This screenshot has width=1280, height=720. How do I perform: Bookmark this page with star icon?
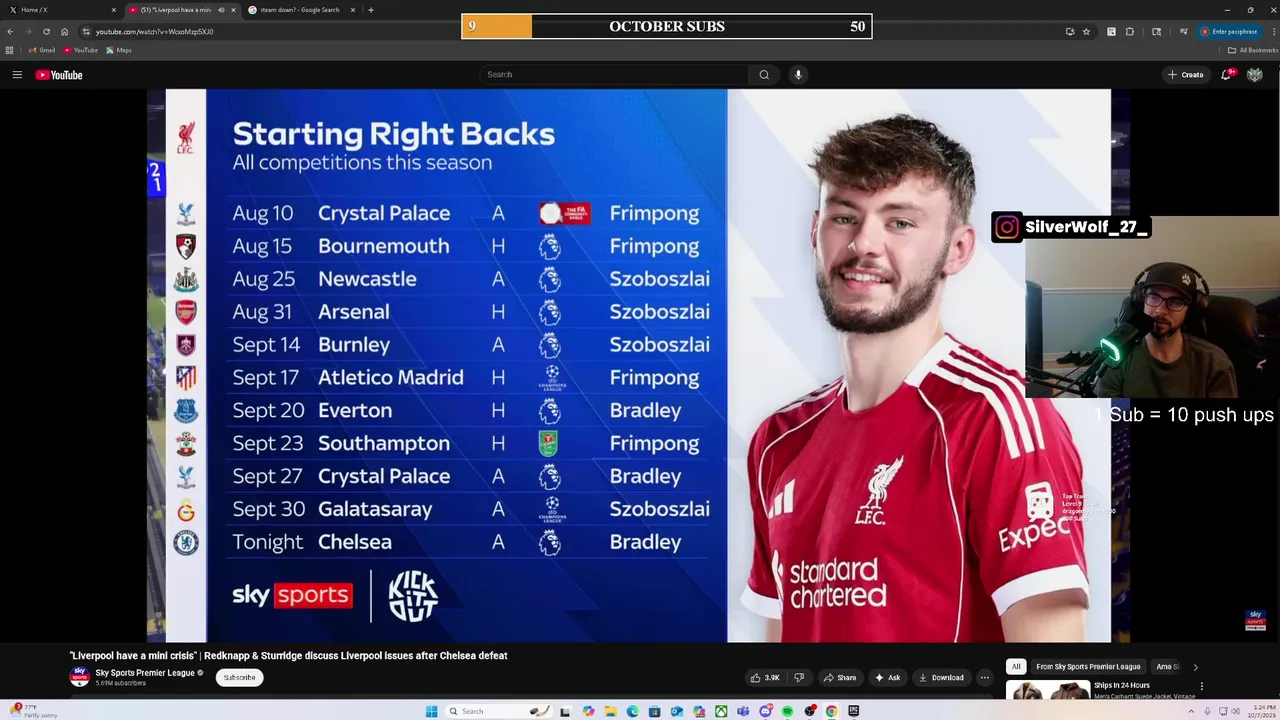pos(1086,31)
